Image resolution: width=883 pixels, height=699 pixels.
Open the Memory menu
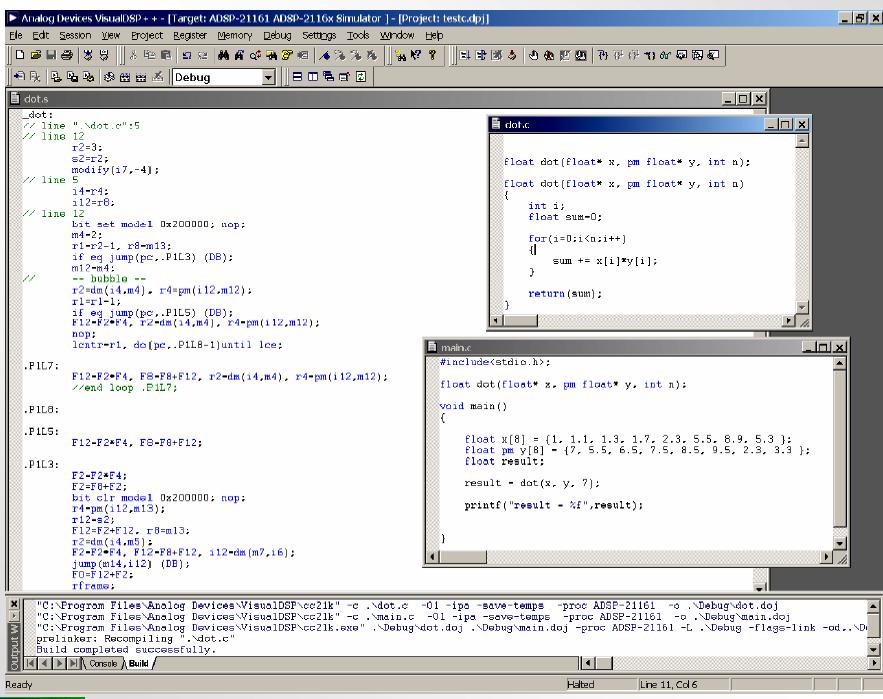pos(235,35)
